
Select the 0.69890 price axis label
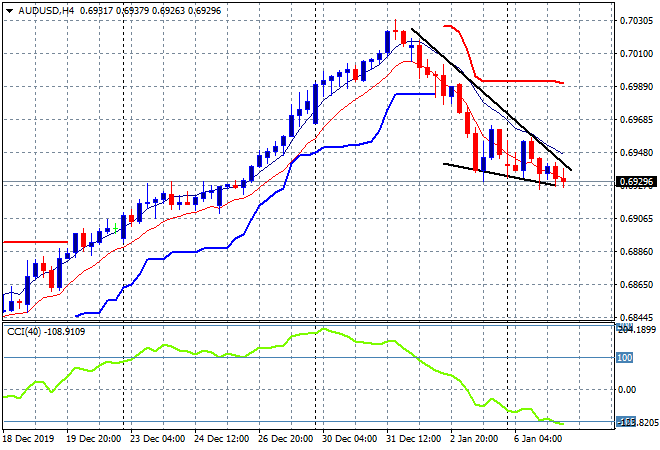click(636, 87)
